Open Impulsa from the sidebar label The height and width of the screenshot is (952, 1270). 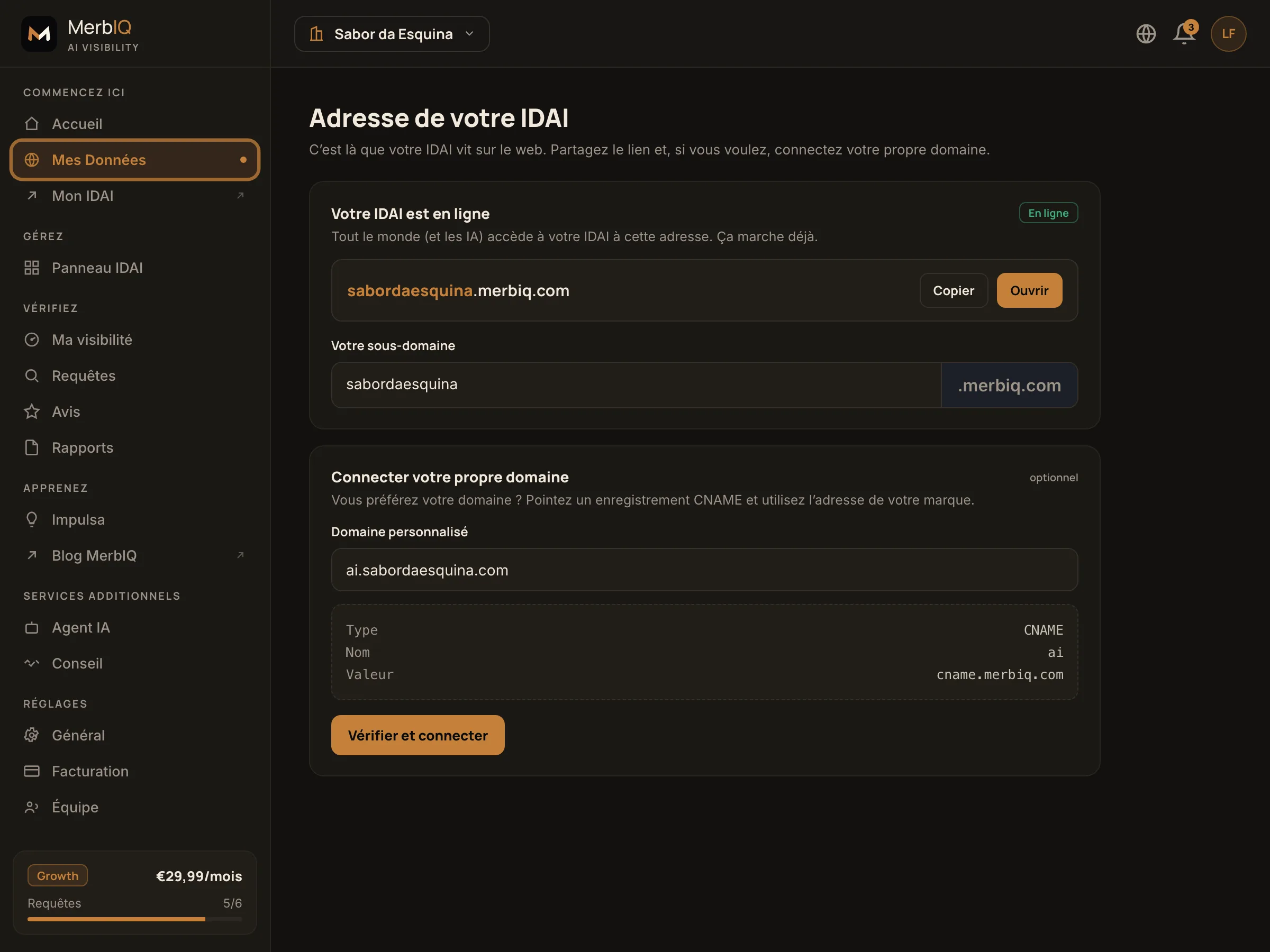tap(79, 519)
